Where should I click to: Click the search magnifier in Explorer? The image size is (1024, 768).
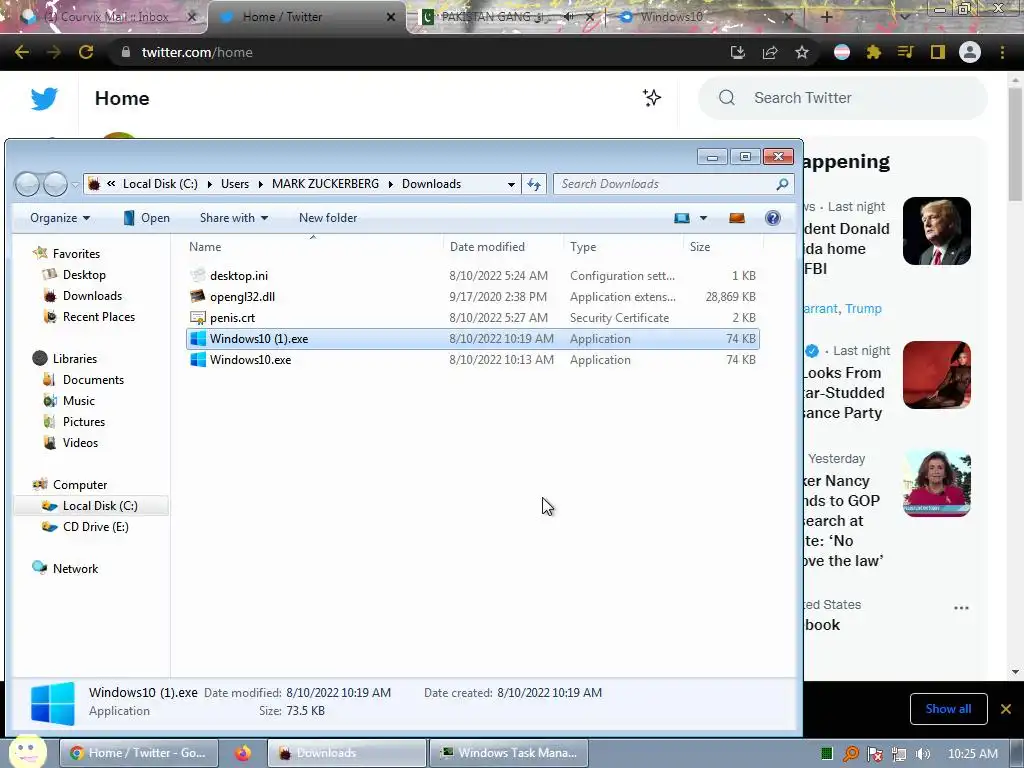point(782,184)
